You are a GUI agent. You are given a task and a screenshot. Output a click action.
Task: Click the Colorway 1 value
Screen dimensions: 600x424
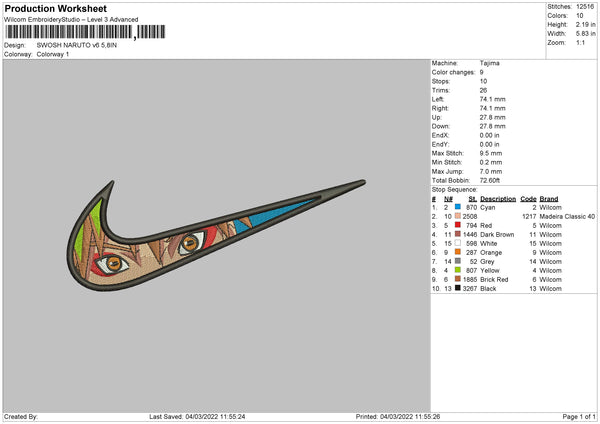pos(53,54)
